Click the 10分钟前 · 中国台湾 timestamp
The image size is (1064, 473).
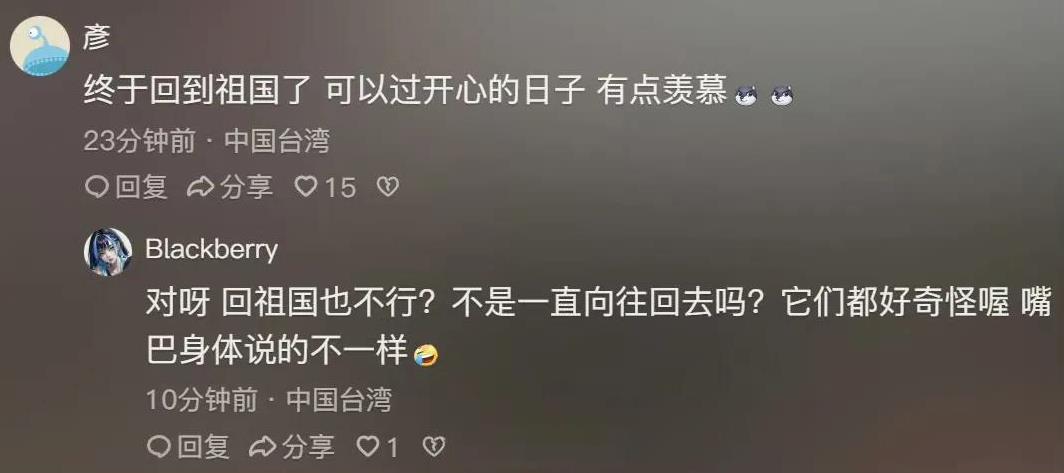click(x=269, y=400)
